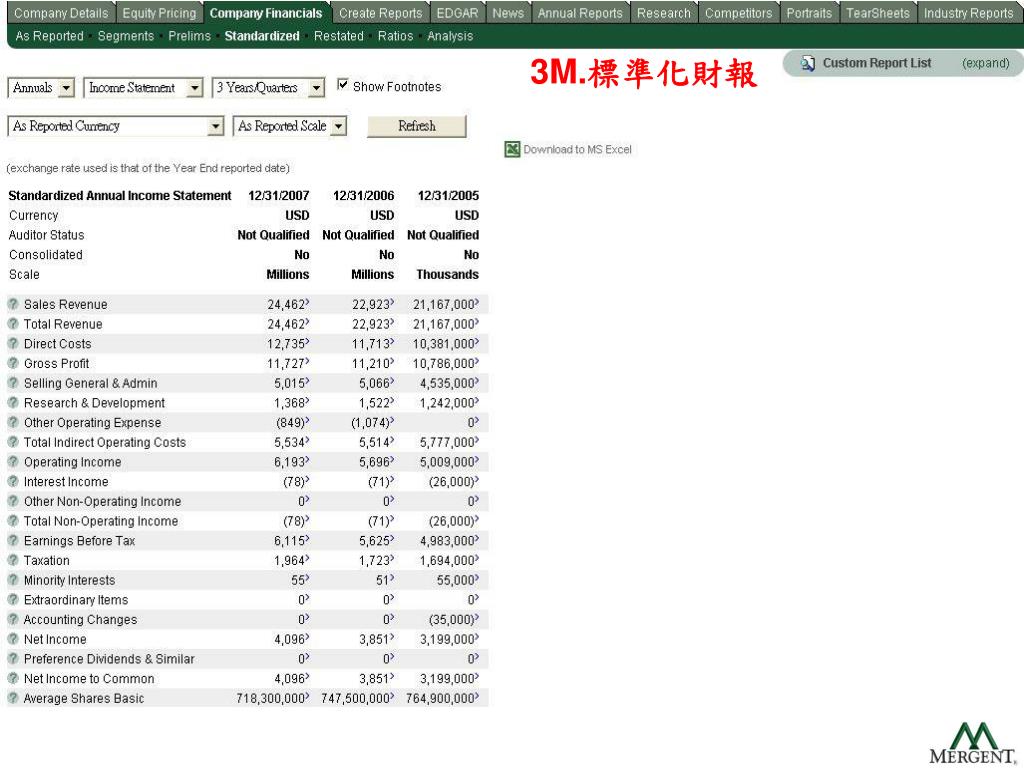
Task: Click help icon beside Taxation
Action: pos(12,560)
